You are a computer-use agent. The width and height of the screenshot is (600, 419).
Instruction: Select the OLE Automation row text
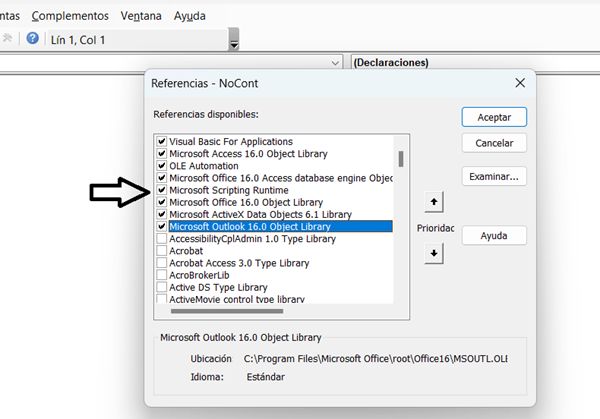tap(204, 166)
